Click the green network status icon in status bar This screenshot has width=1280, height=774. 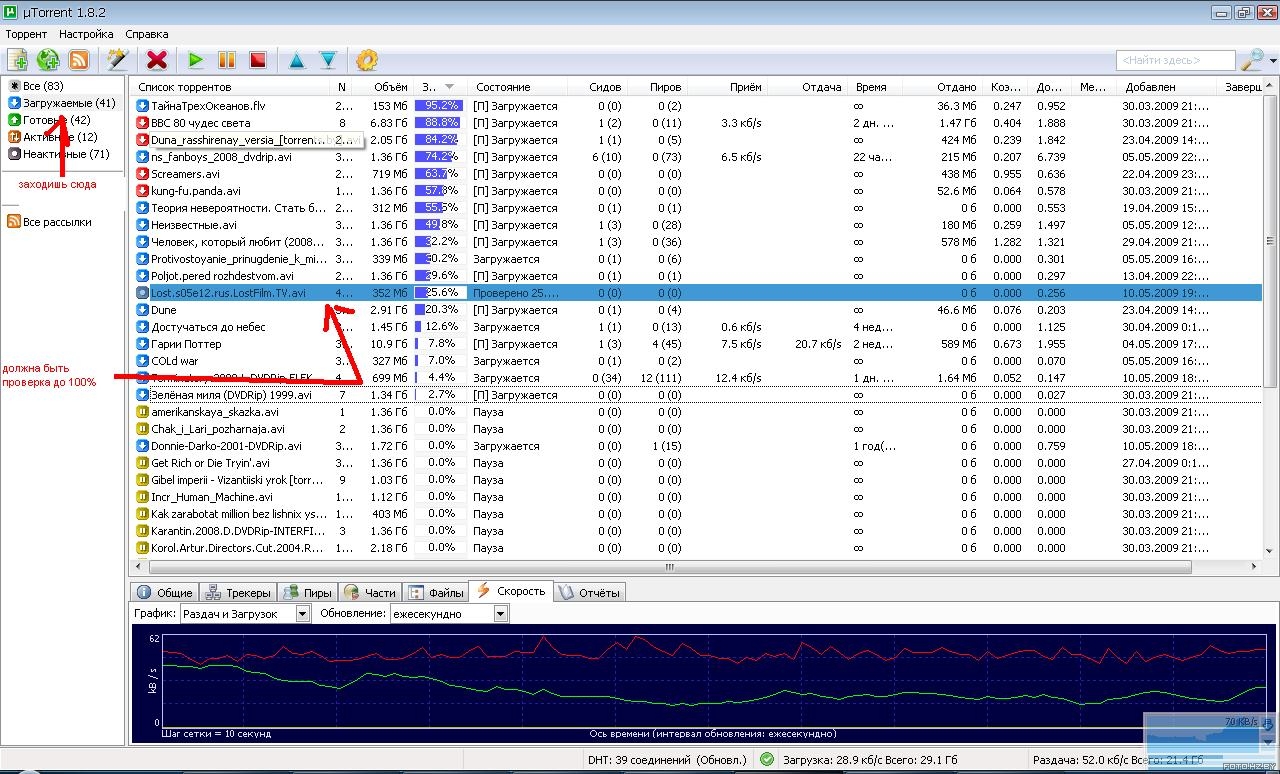767,761
